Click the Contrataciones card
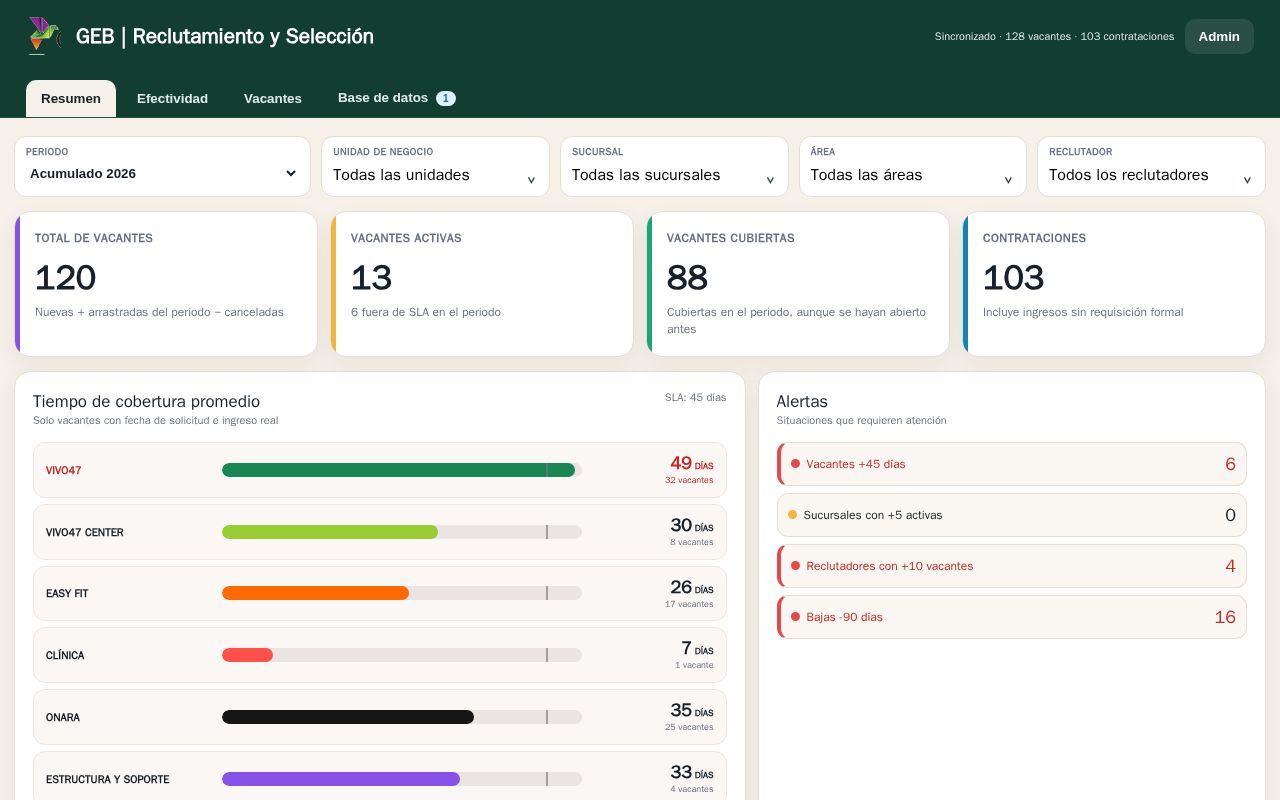The width and height of the screenshot is (1280, 800). click(1114, 284)
